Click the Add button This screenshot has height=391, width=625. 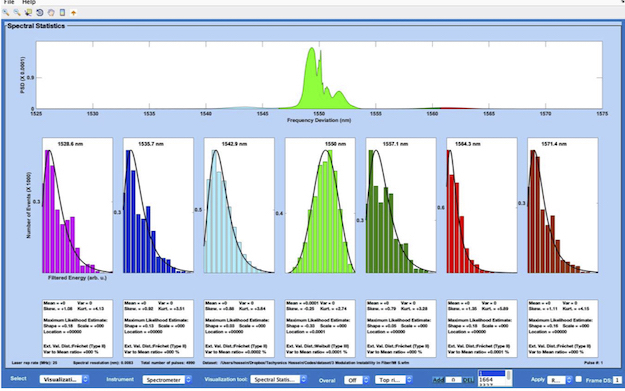438,380
